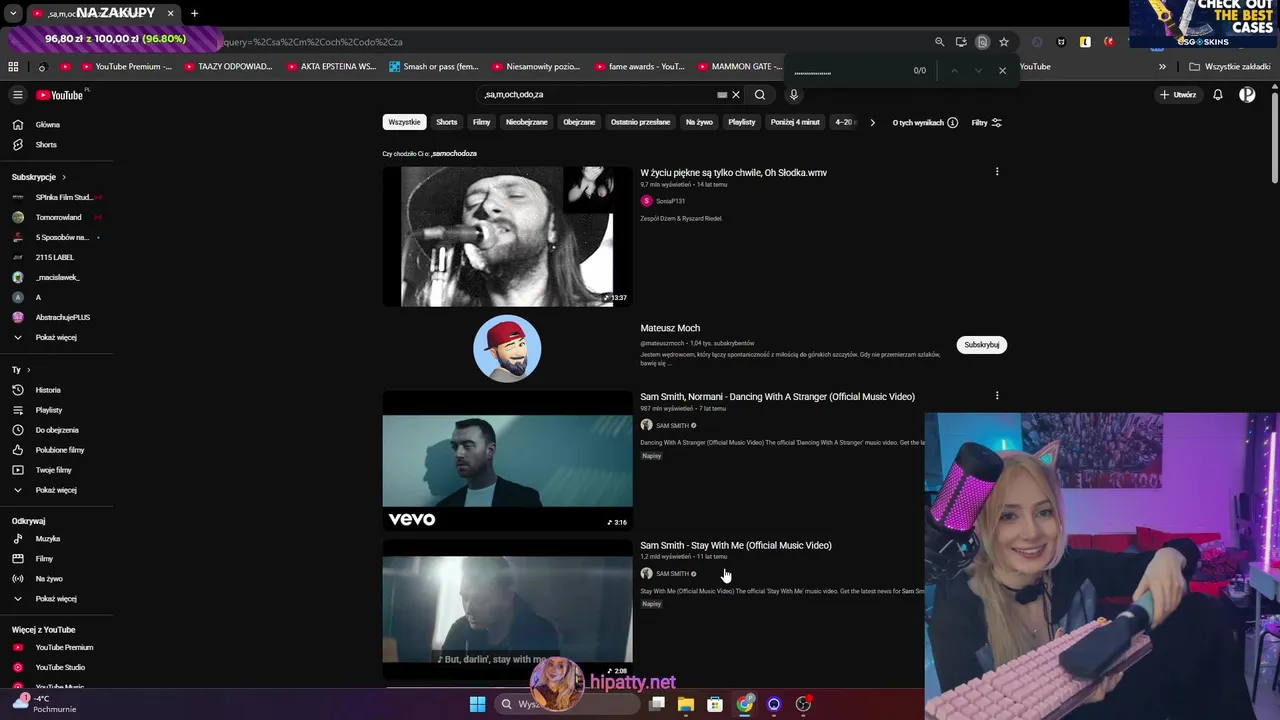Open the on-screen keyboard icon in search box
The width and height of the screenshot is (1280, 720).
pos(722,95)
